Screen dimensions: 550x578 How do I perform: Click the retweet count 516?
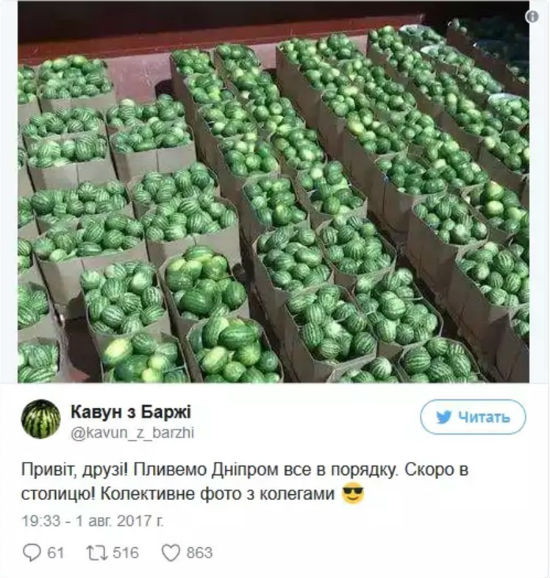pos(126,553)
